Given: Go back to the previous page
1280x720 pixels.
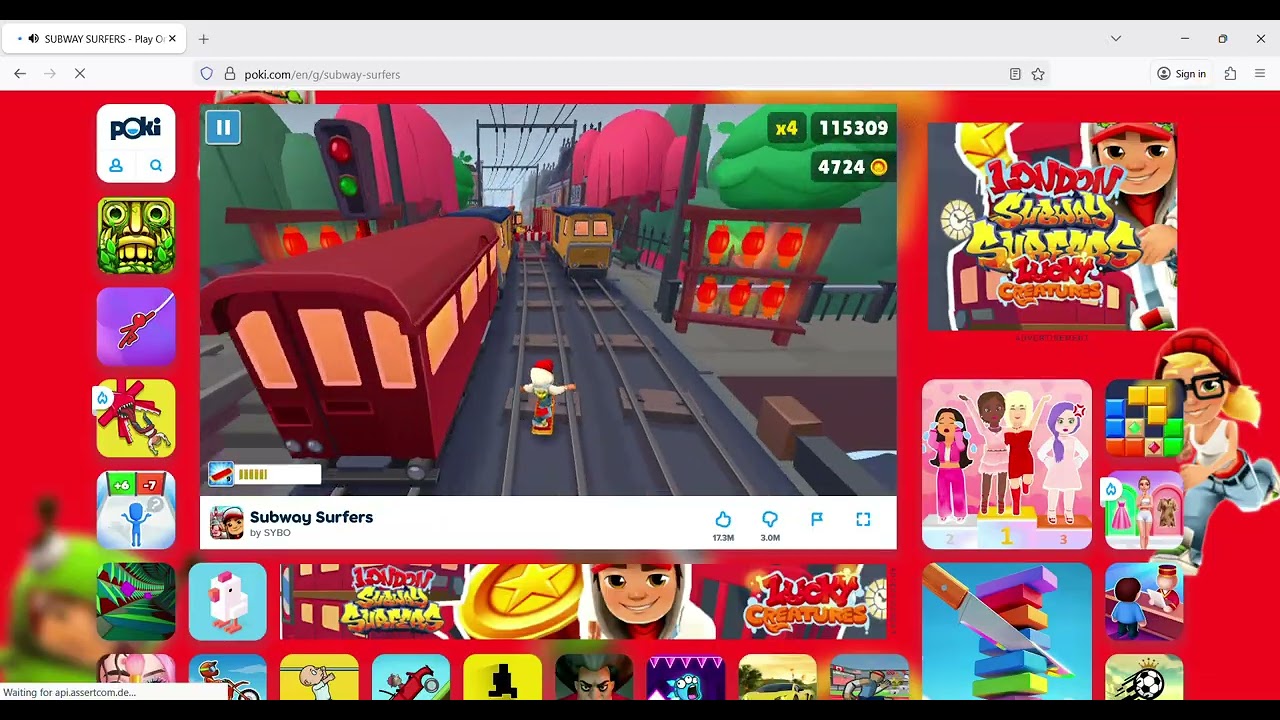Looking at the screenshot, I should click(20, 74).
